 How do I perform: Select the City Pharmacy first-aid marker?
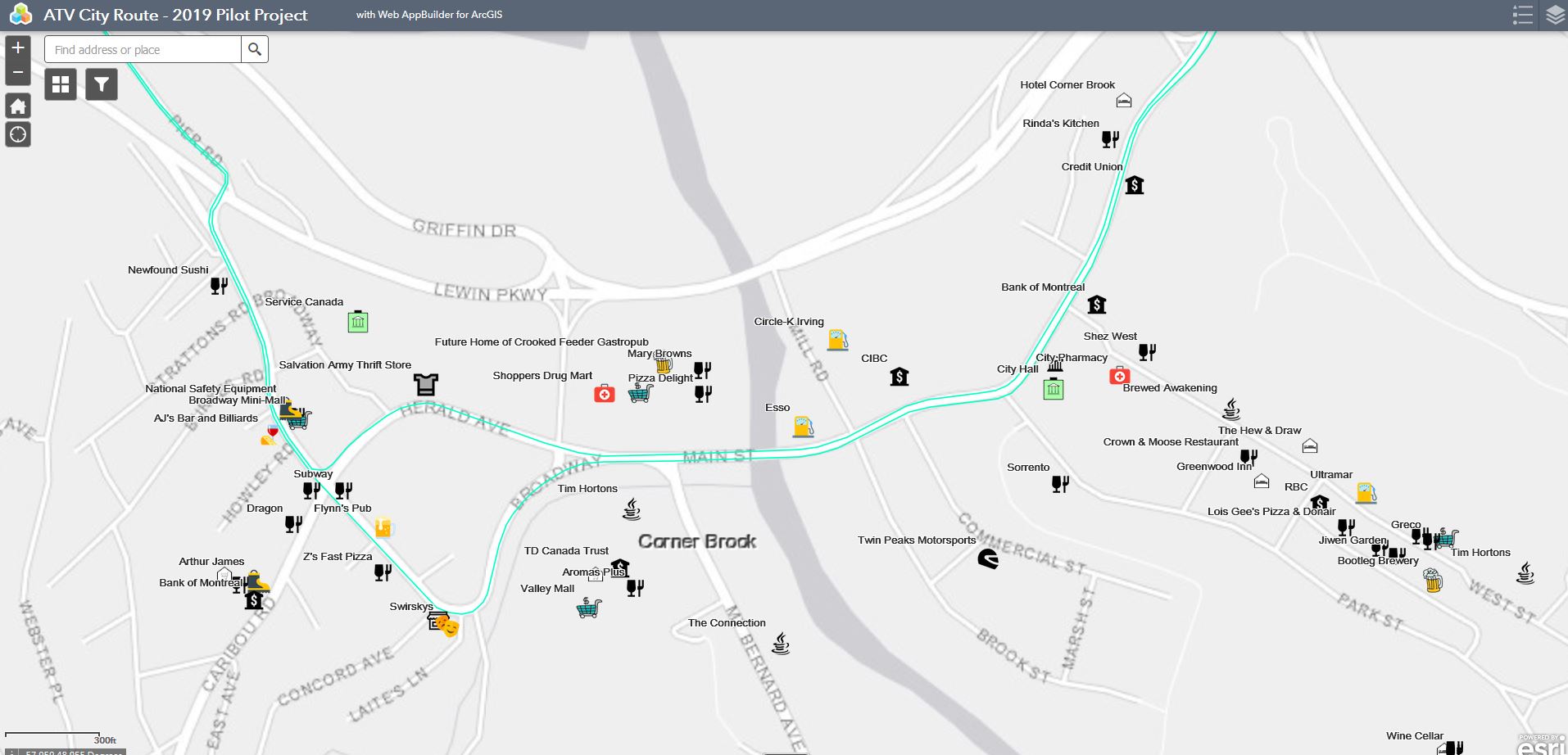click(x=1120, y=376)
